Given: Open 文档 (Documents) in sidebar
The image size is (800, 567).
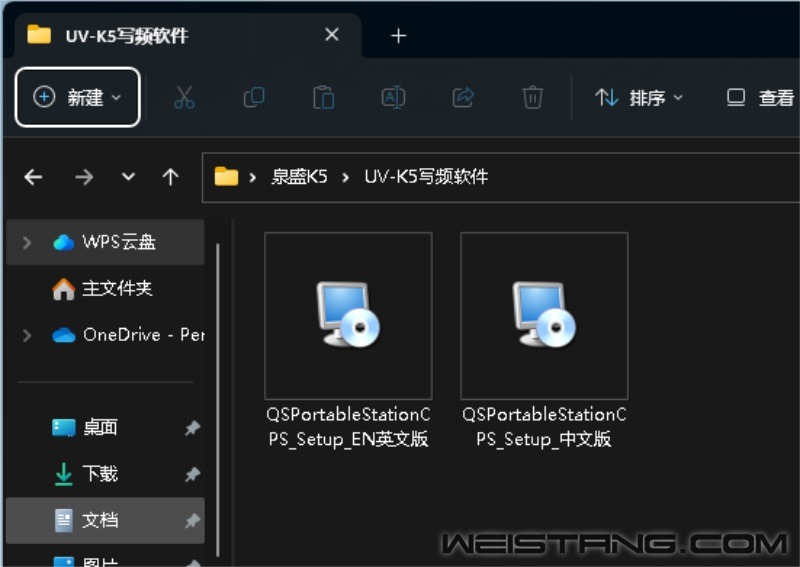Looking at the screenshot, I should click(x=105, y=520).
